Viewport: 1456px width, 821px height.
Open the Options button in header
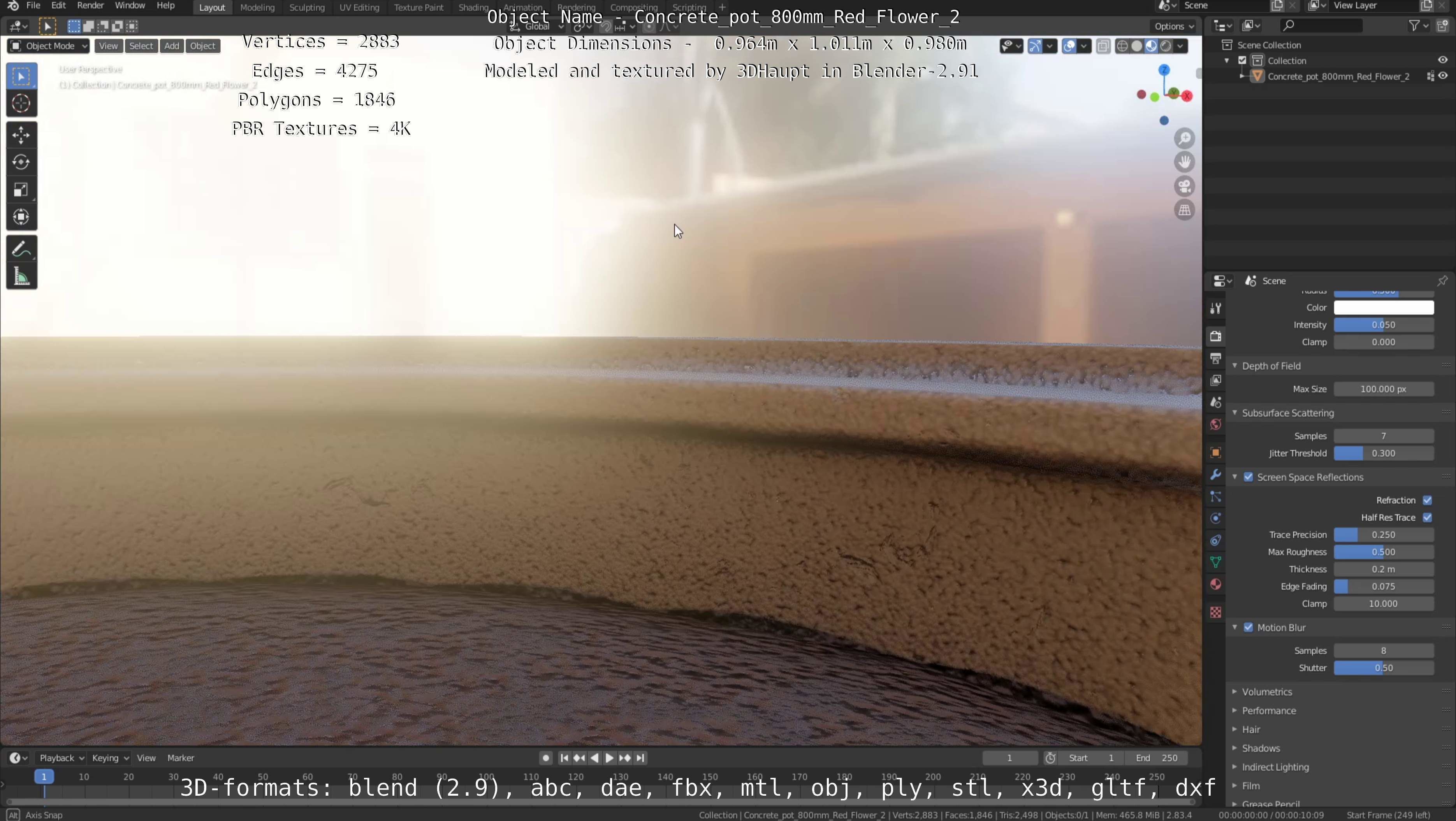pyautogui.click(x=1173, y=26)
